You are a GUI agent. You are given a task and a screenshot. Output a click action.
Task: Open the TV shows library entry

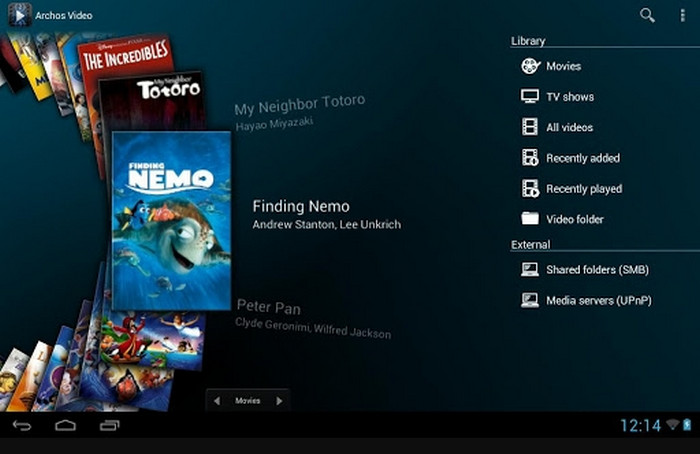pos(605,97)
